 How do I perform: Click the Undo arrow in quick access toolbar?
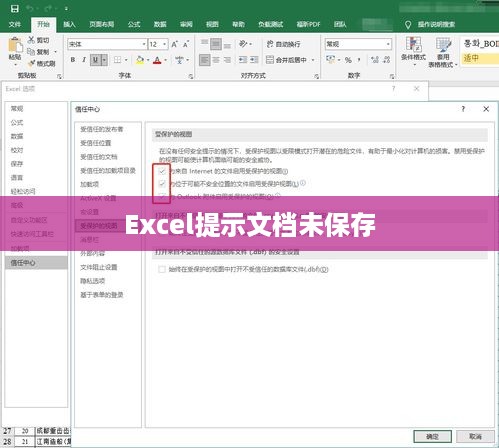30,9
